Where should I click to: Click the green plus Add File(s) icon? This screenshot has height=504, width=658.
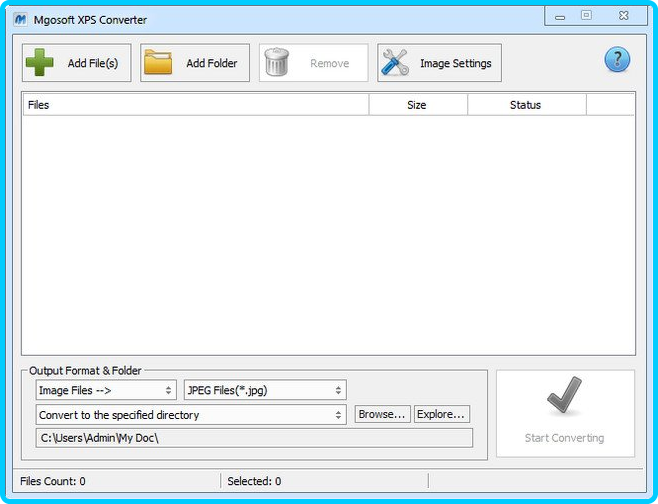click(x=40, y=63)
